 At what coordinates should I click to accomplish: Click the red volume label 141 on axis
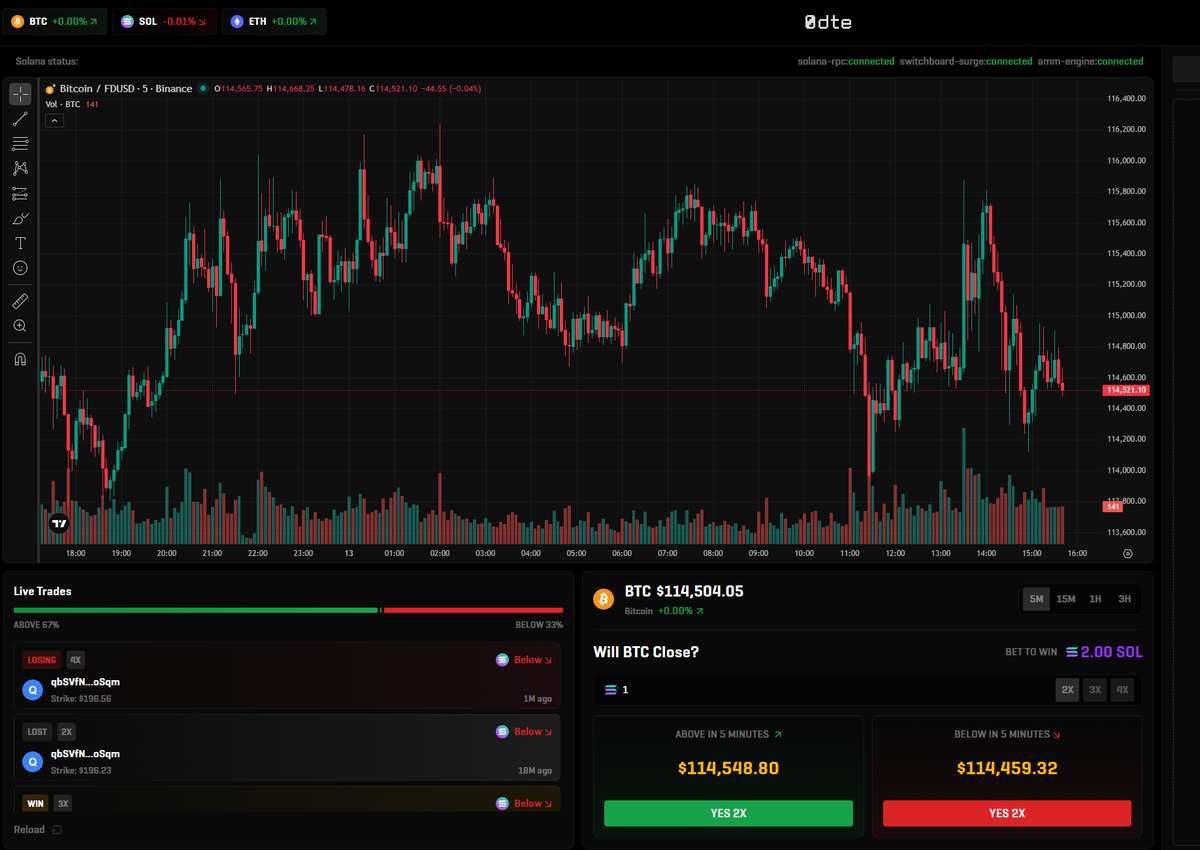1112,507
